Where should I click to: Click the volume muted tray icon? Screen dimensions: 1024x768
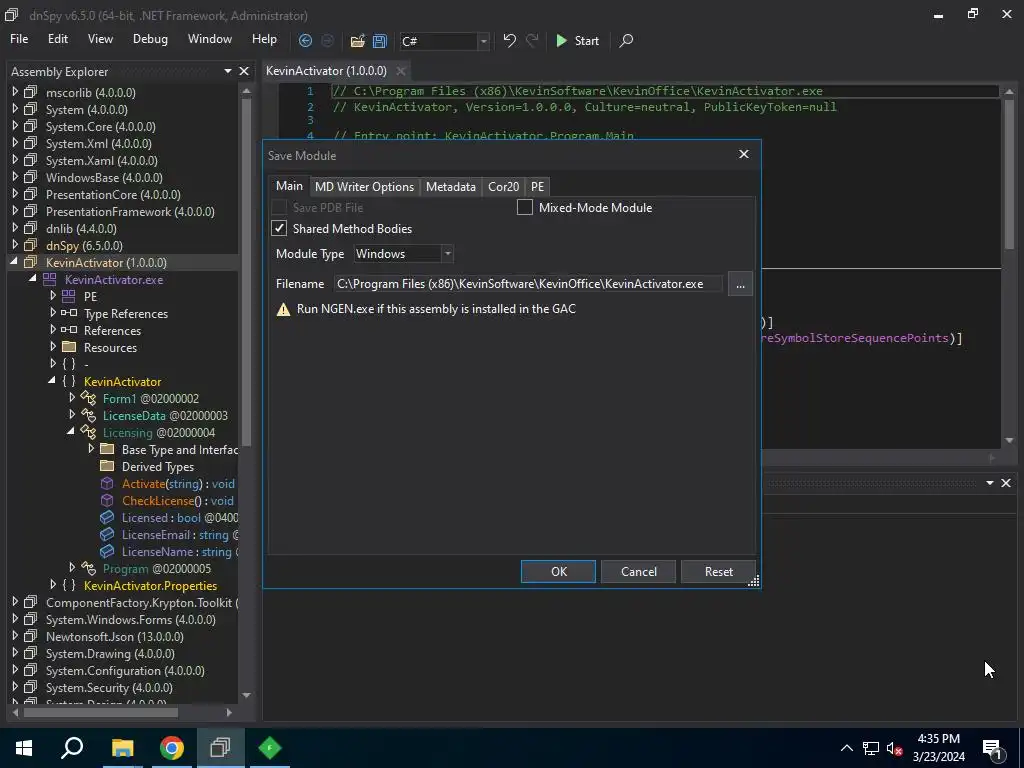[895, 748]
